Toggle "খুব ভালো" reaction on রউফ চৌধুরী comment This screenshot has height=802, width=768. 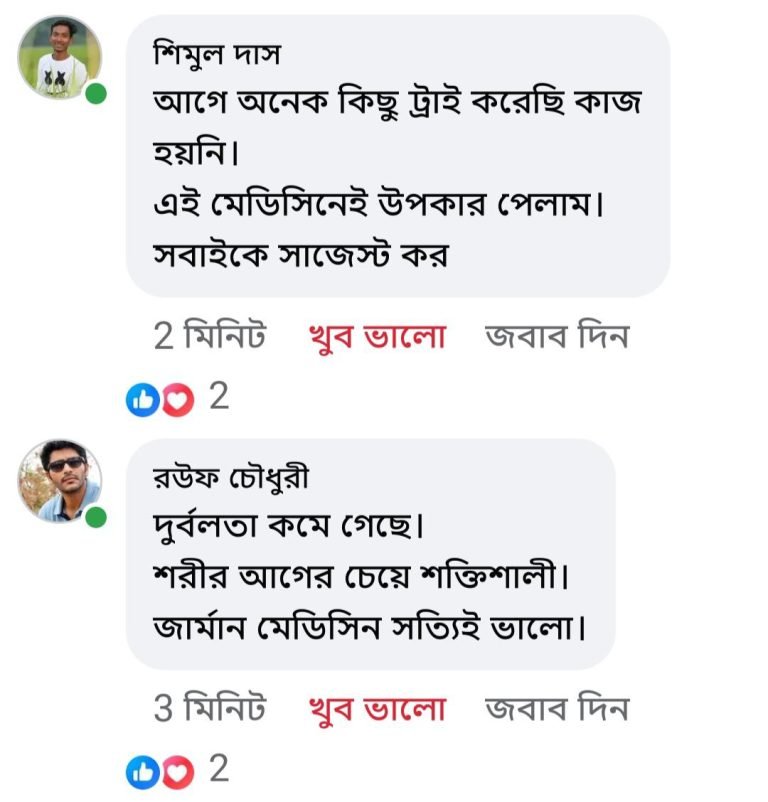375,710
